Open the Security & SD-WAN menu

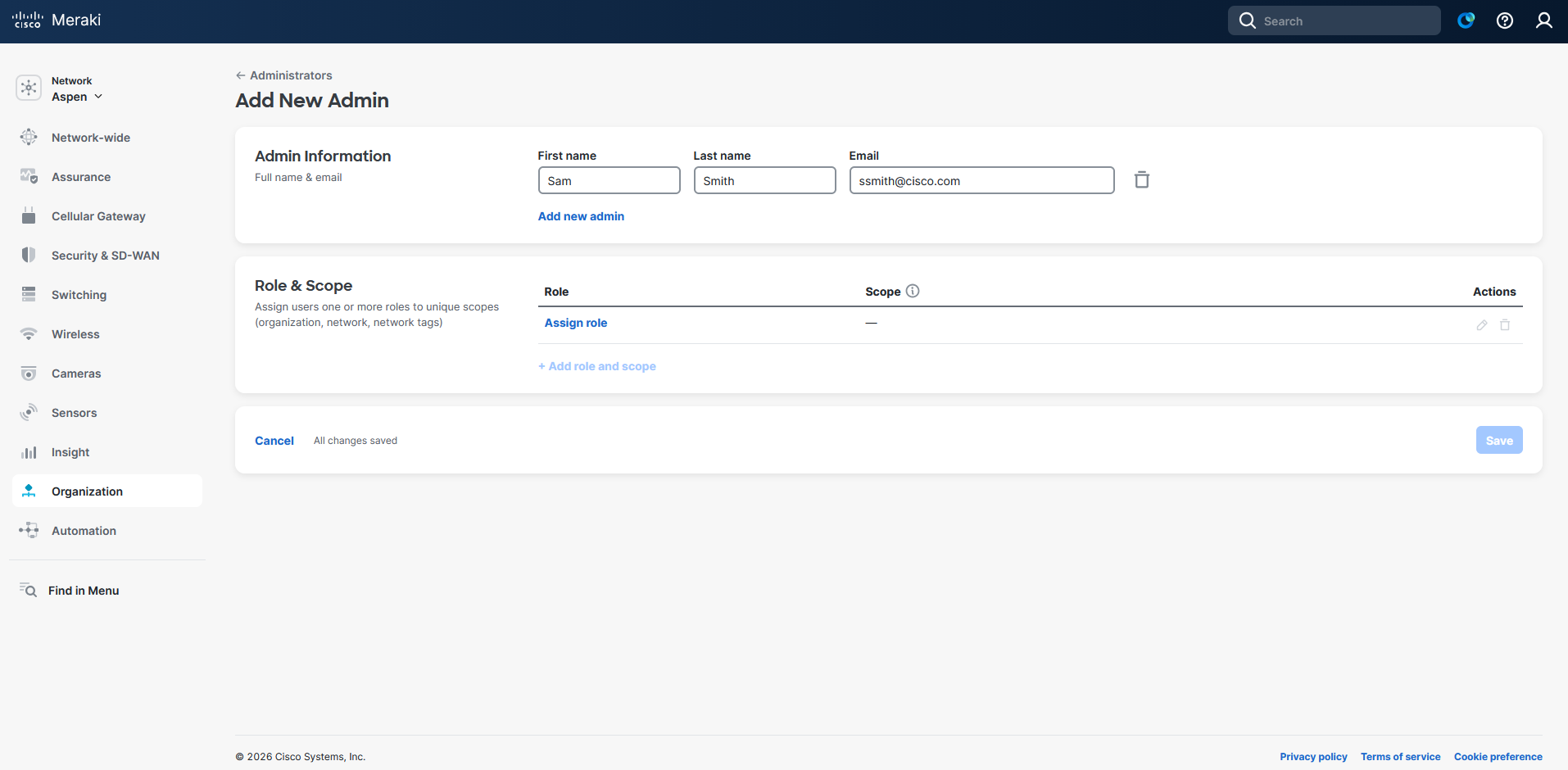pos(105,256)
